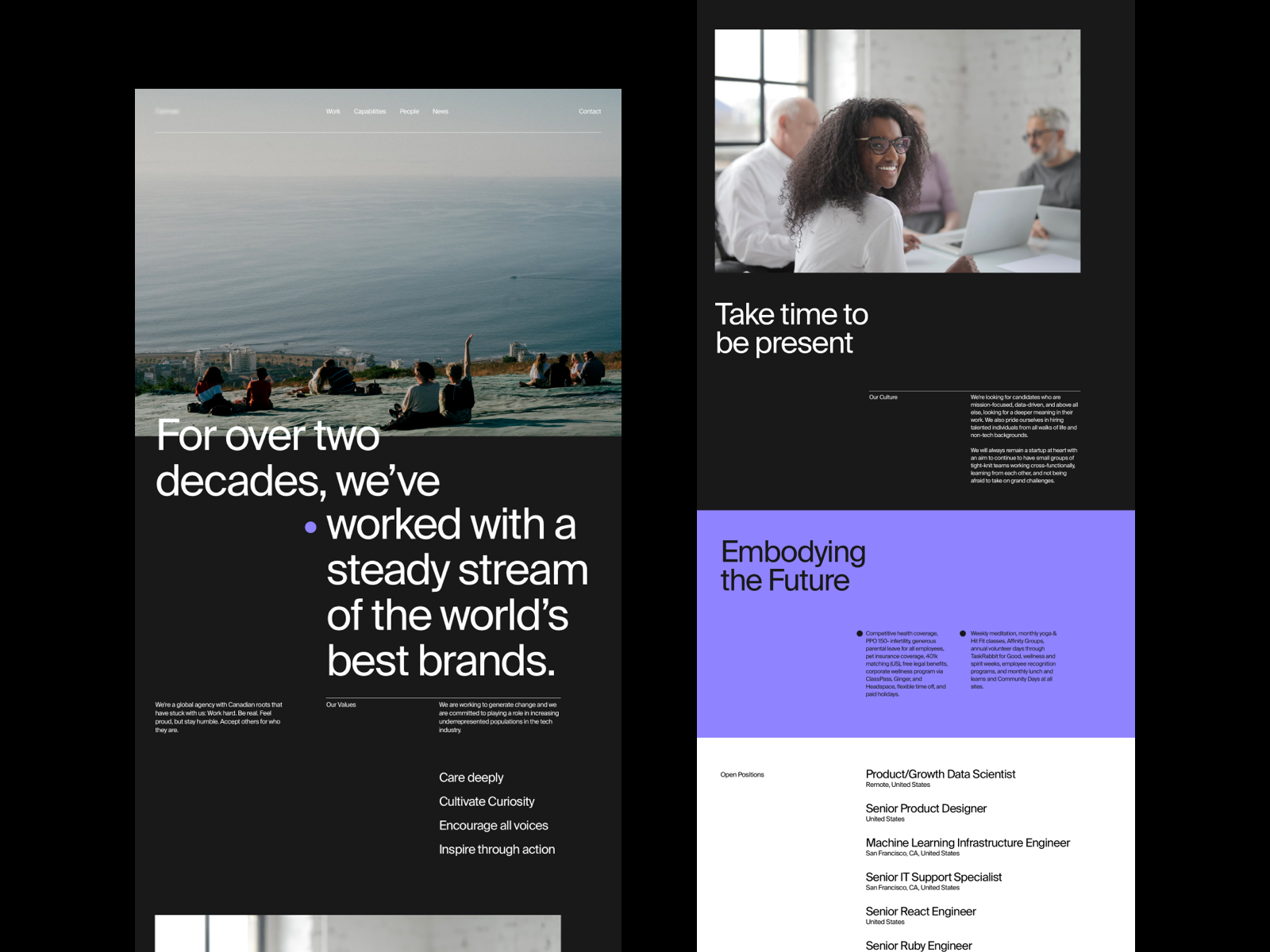
Task: Go to the People section via navbar
Action: (410, 111)
